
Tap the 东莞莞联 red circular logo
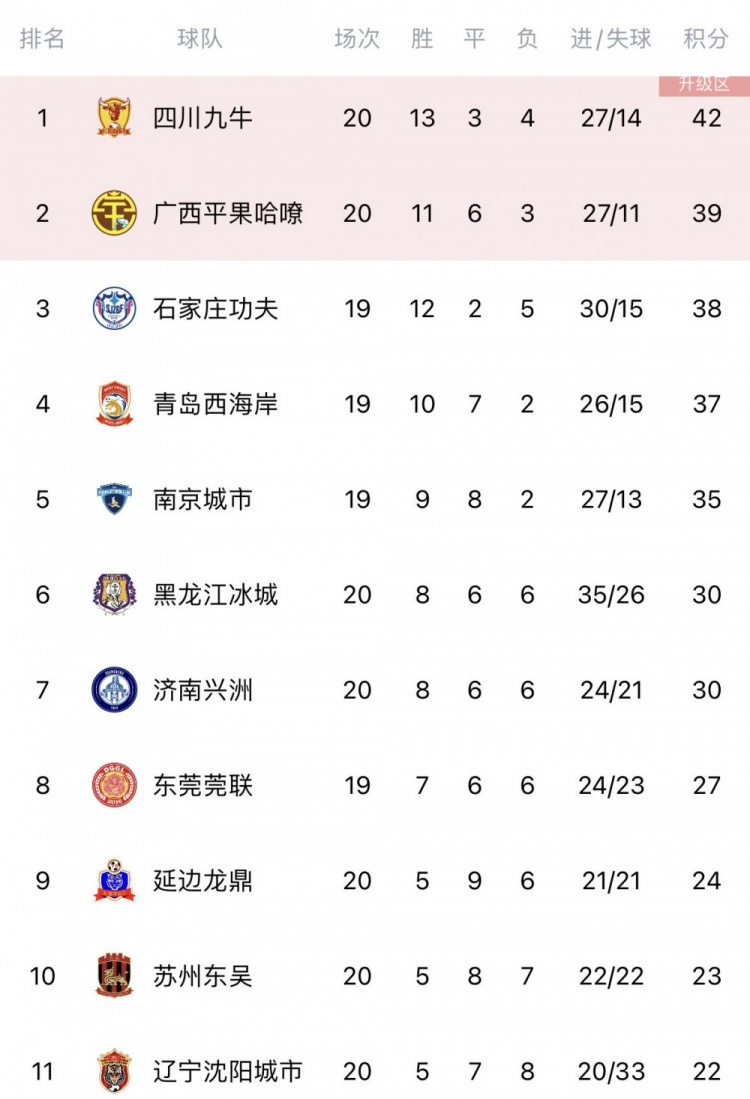point(114,785)
